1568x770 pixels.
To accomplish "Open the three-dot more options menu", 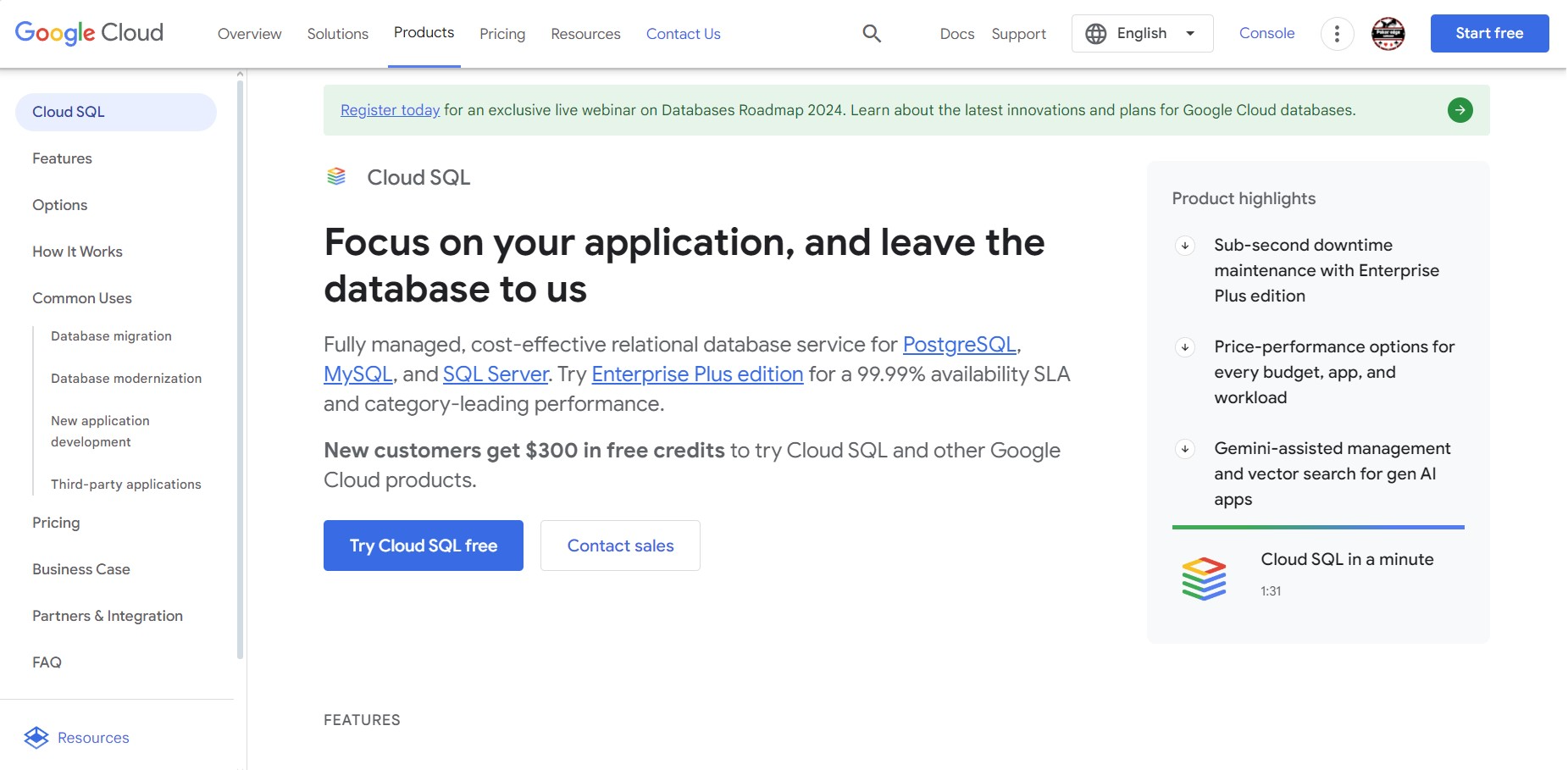I will [x=1337, y=34].
